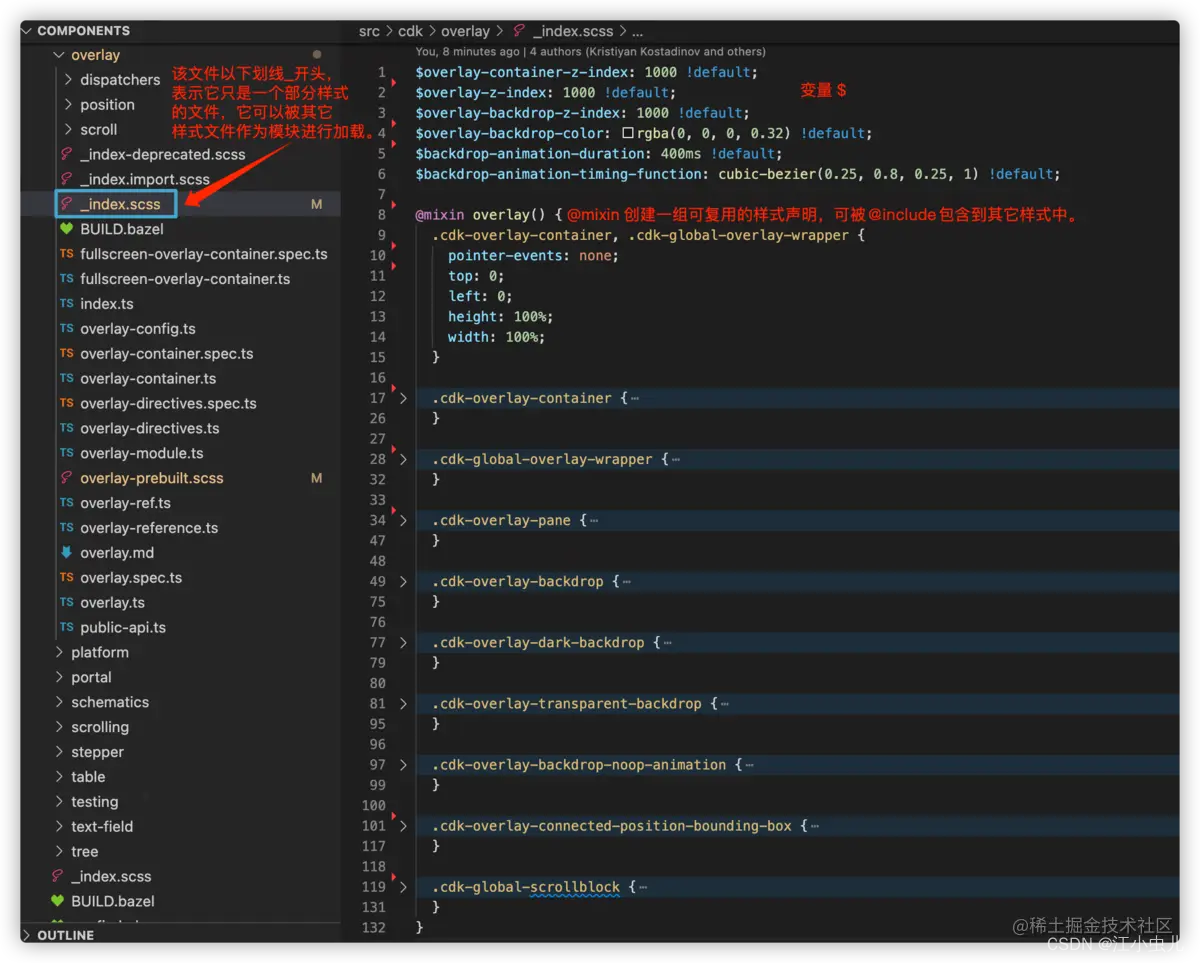Click the trailing ellipsis breadcrumb segment
The width and height of the screenshot is (1200, 963).
tap(638, 31)
